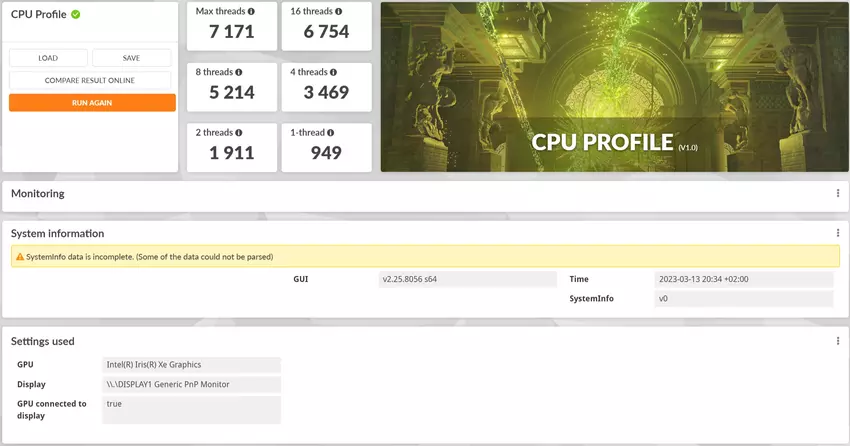
Task: Click COMPARE RESULT ONLINE
Action: click(x=90, y=80)
